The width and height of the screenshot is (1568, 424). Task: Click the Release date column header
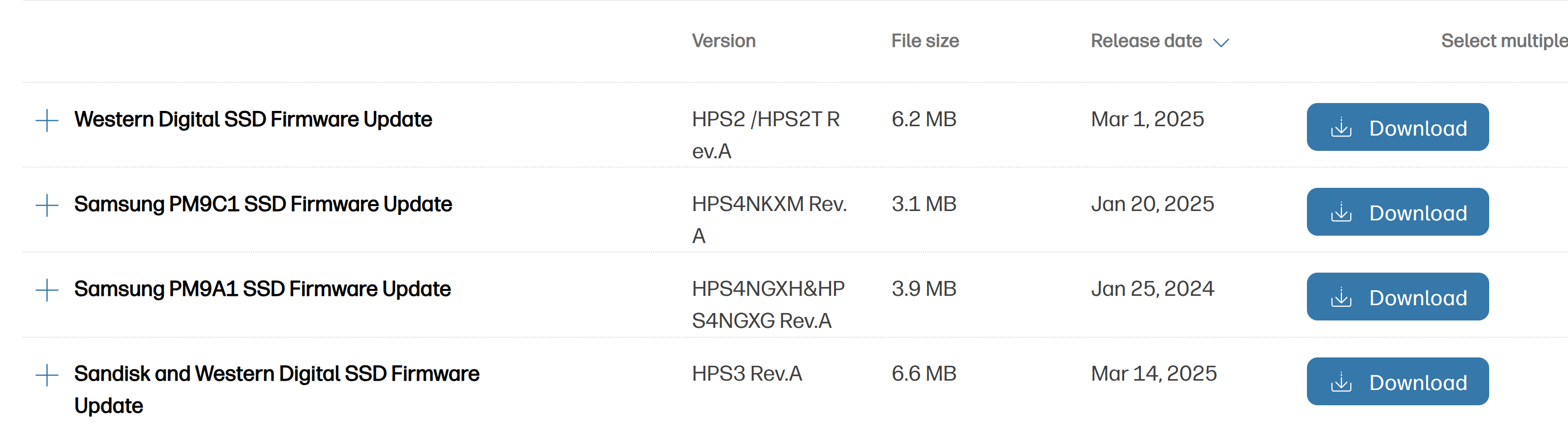pos(1145,41)
